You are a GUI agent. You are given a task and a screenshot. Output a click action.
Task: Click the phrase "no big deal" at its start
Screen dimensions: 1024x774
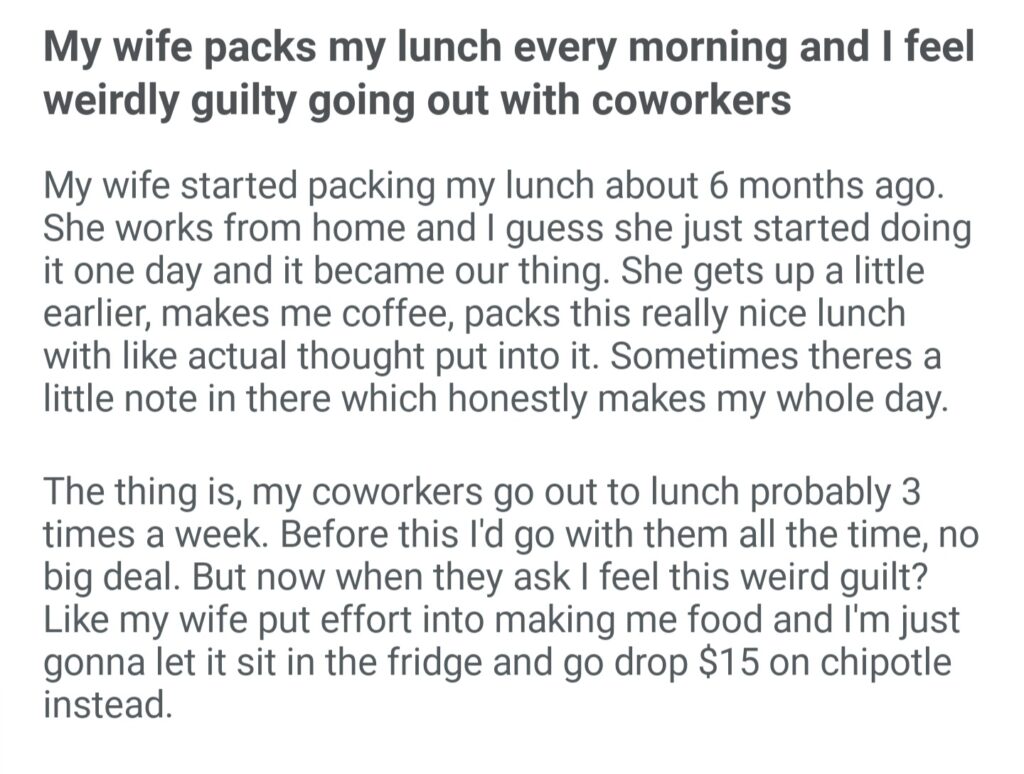(949, 534)
